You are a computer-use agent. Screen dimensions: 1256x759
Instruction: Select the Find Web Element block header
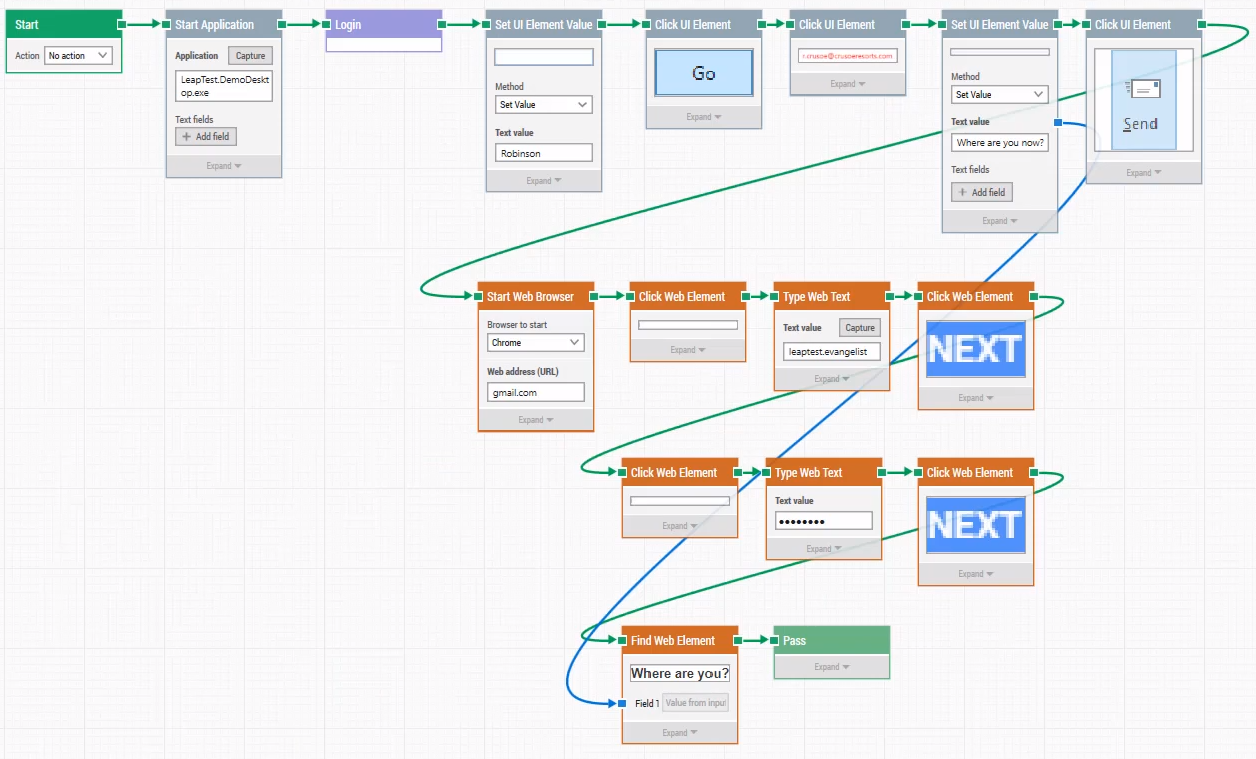point(680,640)
